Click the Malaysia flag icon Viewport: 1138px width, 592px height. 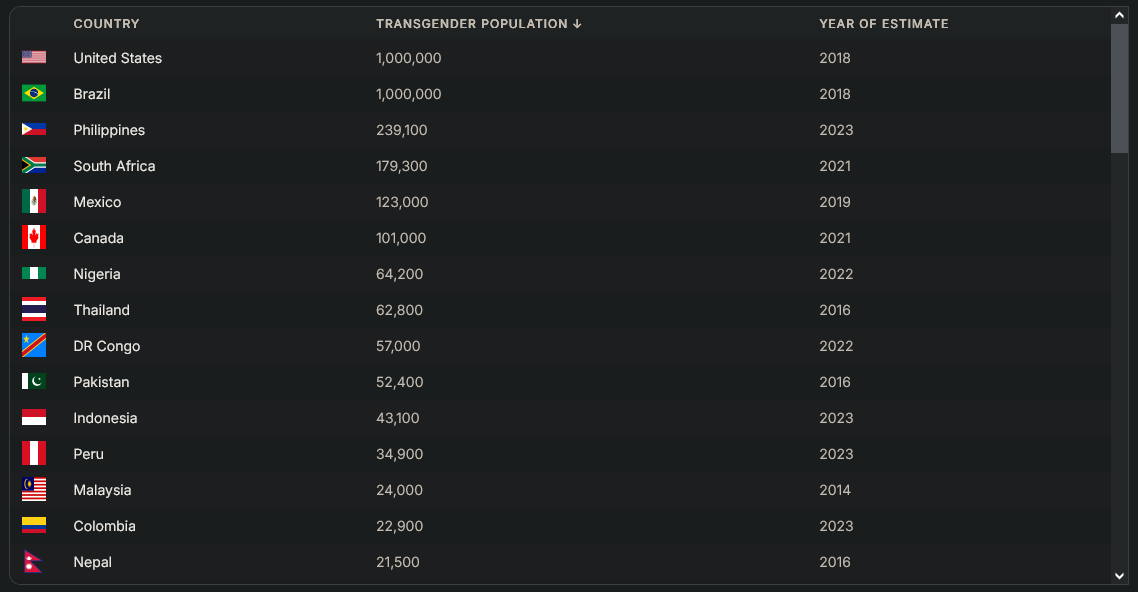click(34, 490)
